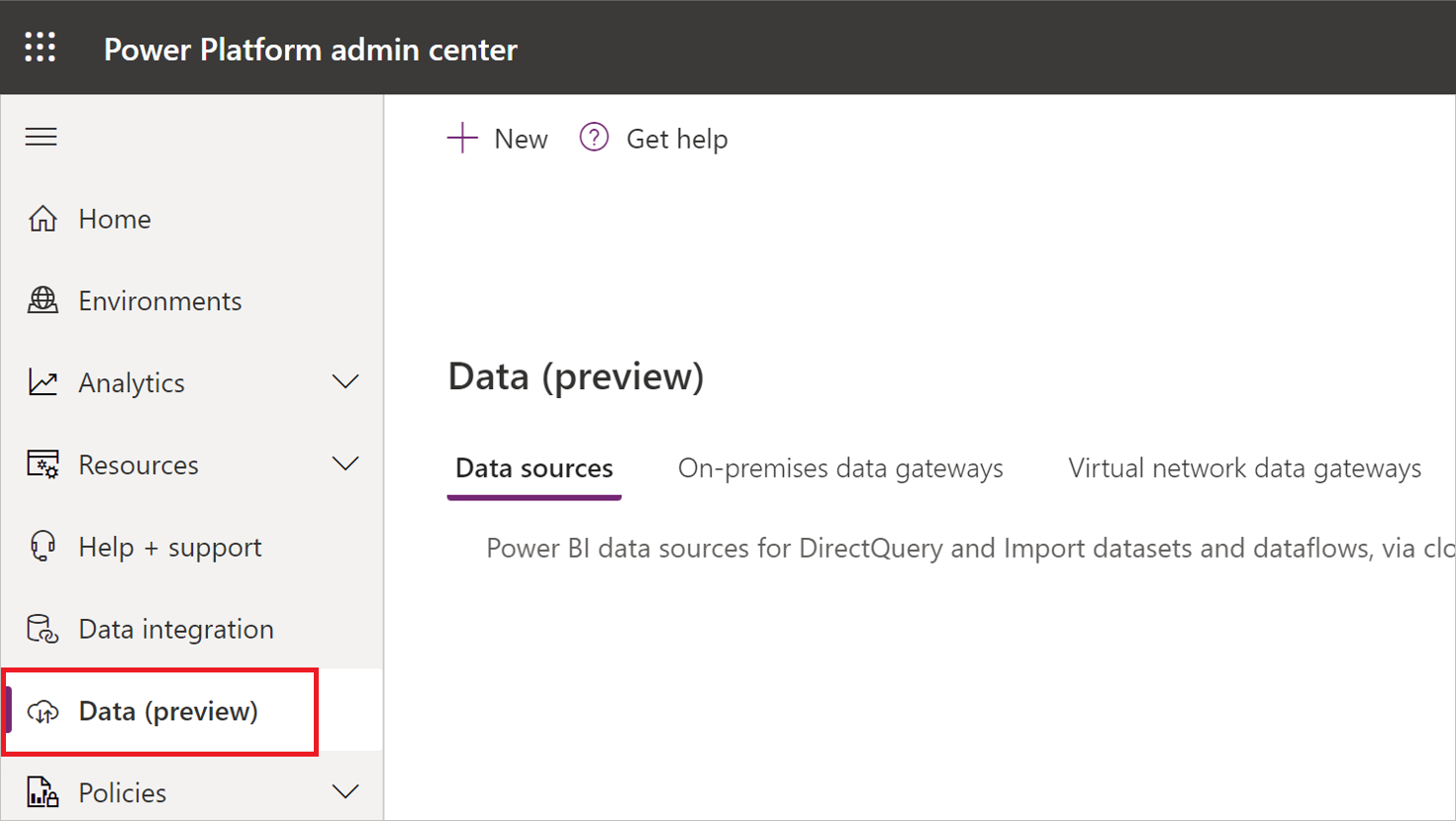Viewport: 1456px width, 821px height.
Task: Click the Help + support headset icon
Action: 43,547
